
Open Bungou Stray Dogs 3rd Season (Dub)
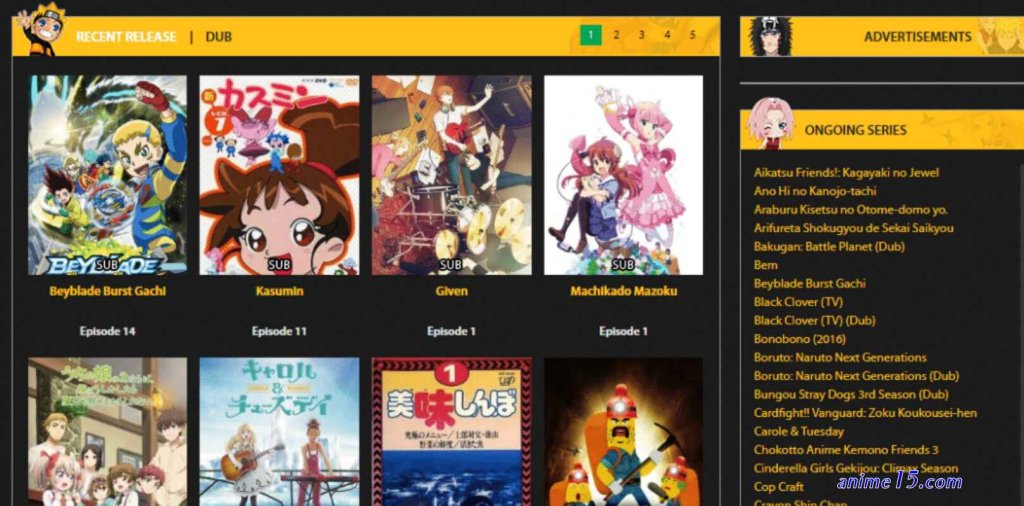[x=851, y=394]
